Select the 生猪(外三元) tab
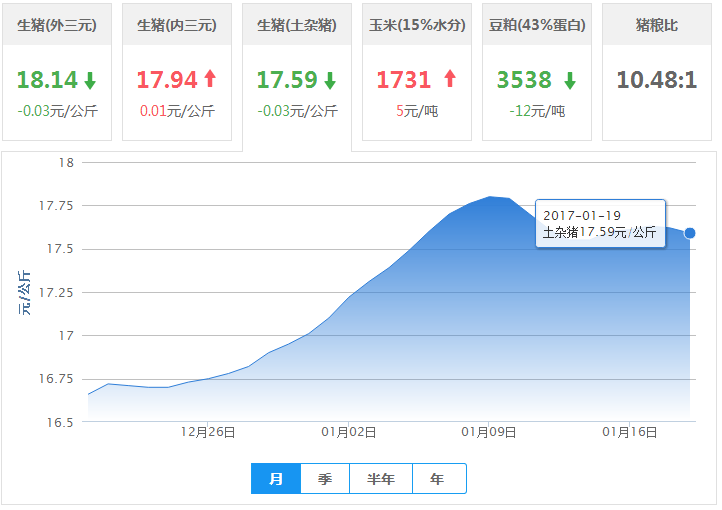Screen dimensions: 722x510 [x=57, y=25]
